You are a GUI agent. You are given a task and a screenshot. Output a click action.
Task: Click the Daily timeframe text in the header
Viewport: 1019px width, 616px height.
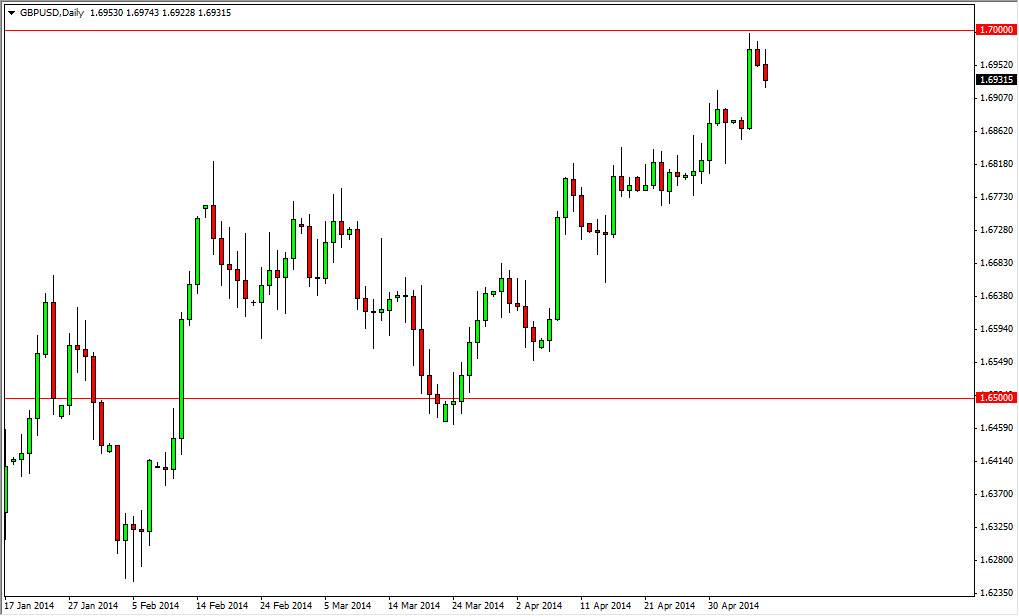coord(72,12)
